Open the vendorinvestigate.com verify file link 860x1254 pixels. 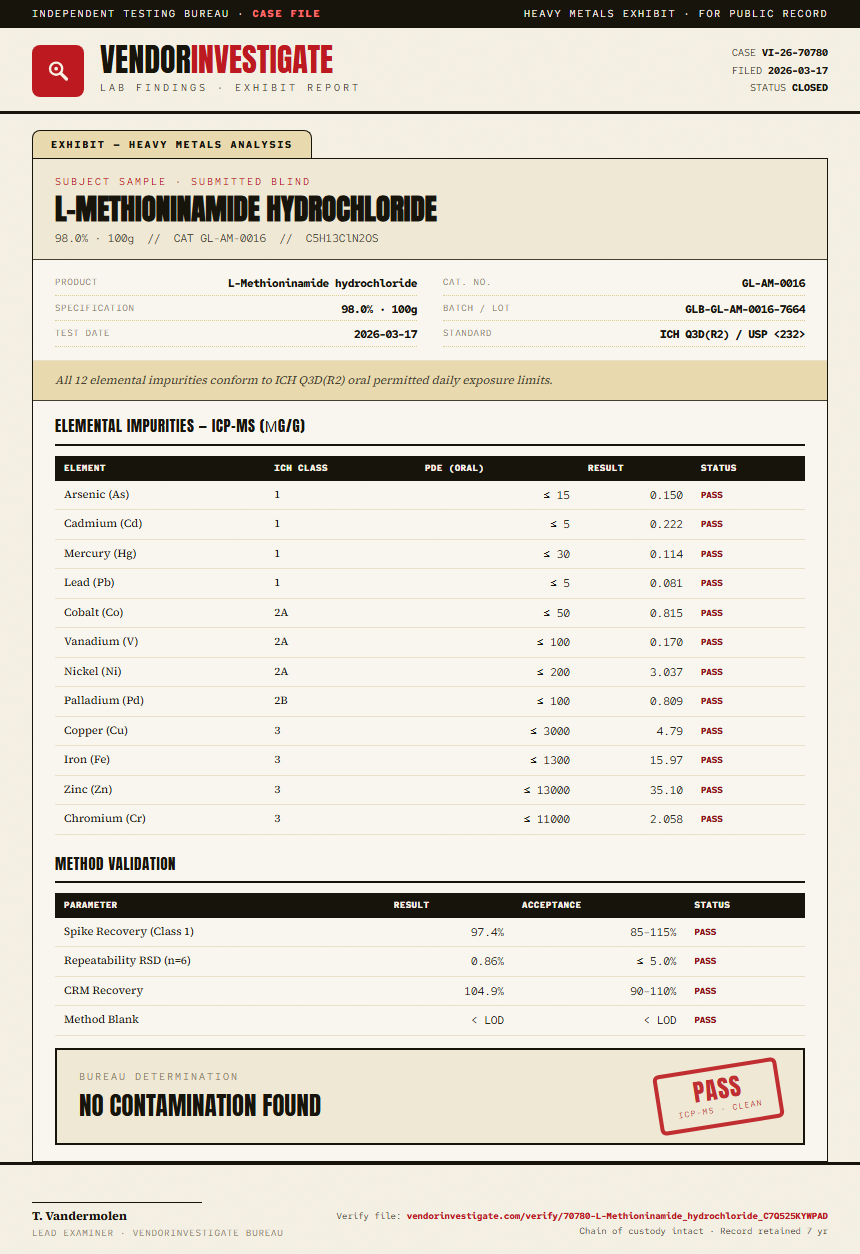tap(617, 1216)
